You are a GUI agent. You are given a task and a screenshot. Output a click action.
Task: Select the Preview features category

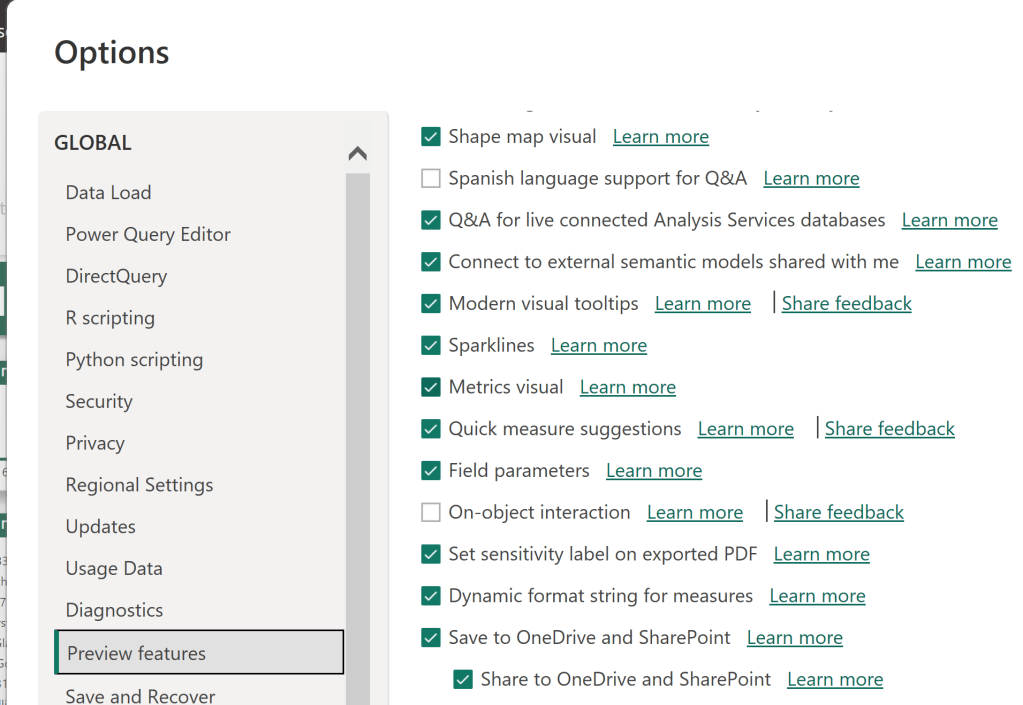coord(136,654)
